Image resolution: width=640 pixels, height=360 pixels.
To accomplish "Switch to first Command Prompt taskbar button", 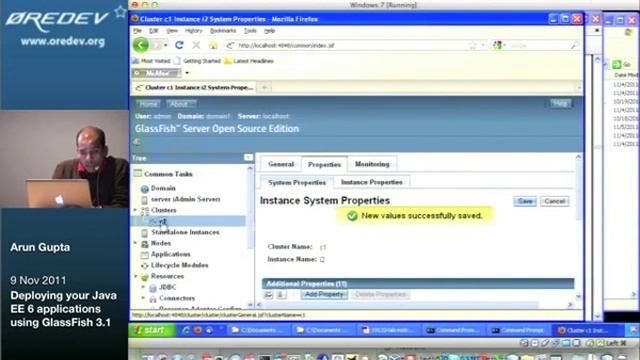I will (453, 330).
